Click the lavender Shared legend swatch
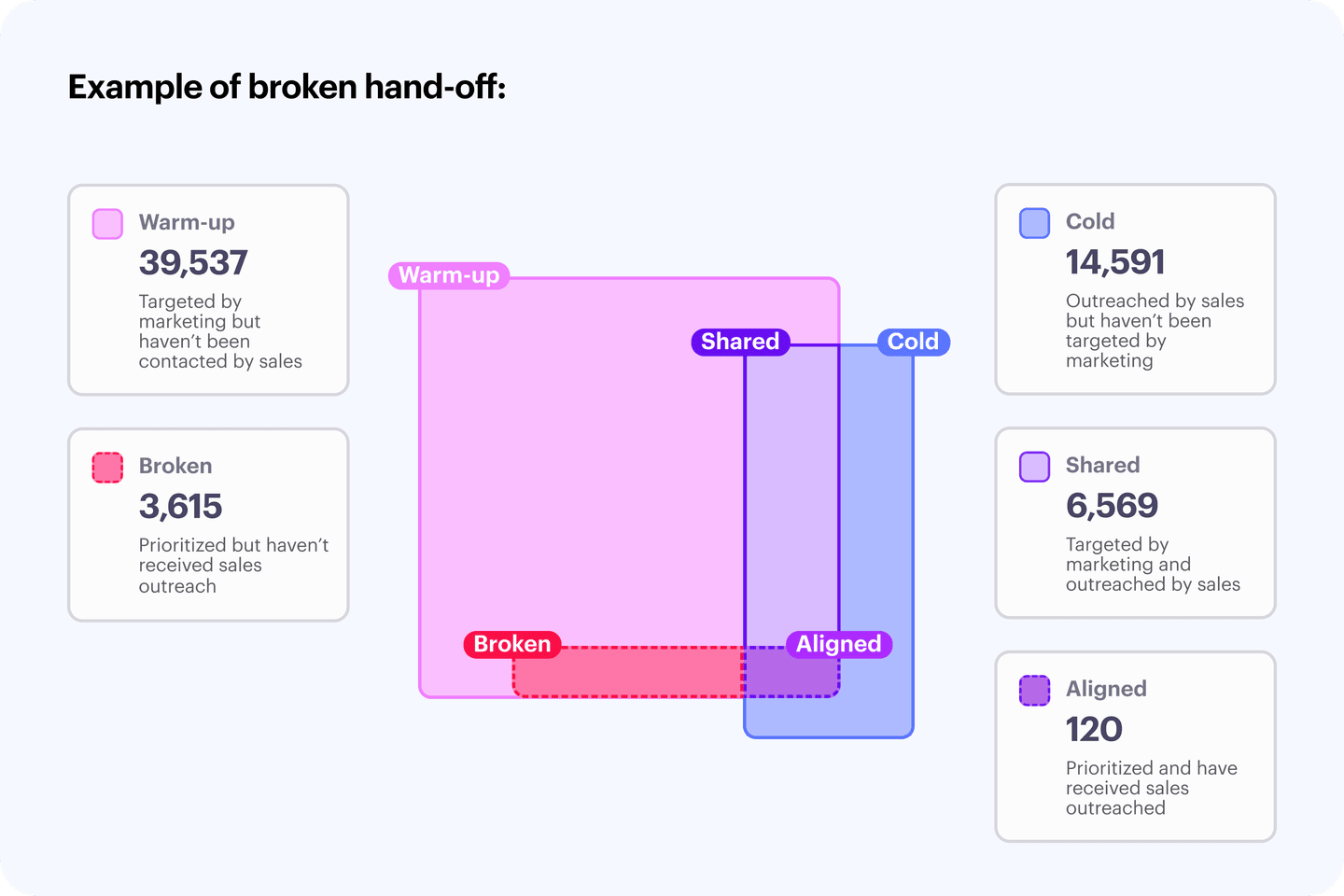The width and height of the screenshot is (1344, 896). coord(1034,467)
